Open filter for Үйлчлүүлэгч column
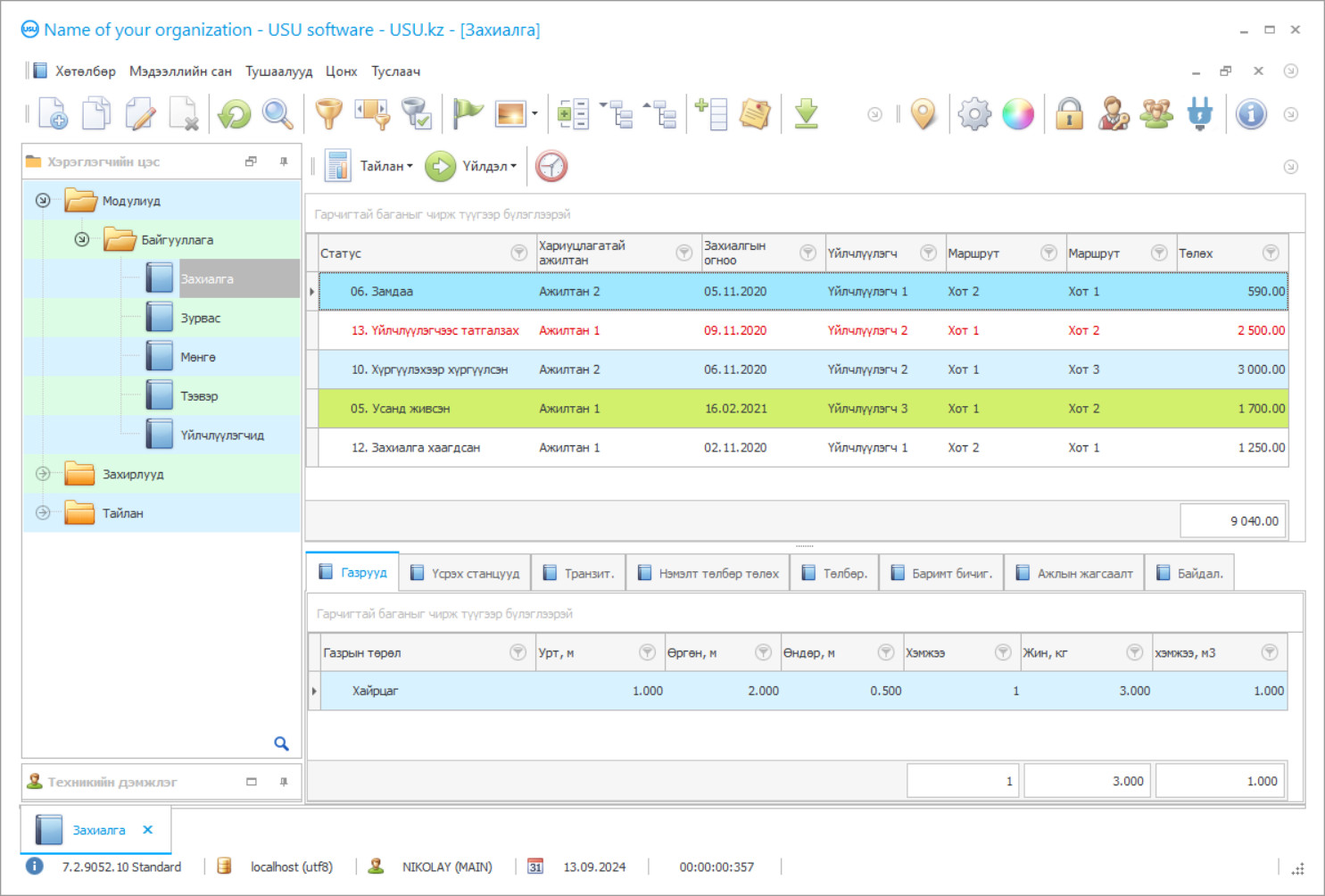This screenshot has width=1325, height=896. pyautogui.click(x=928, y=253)
